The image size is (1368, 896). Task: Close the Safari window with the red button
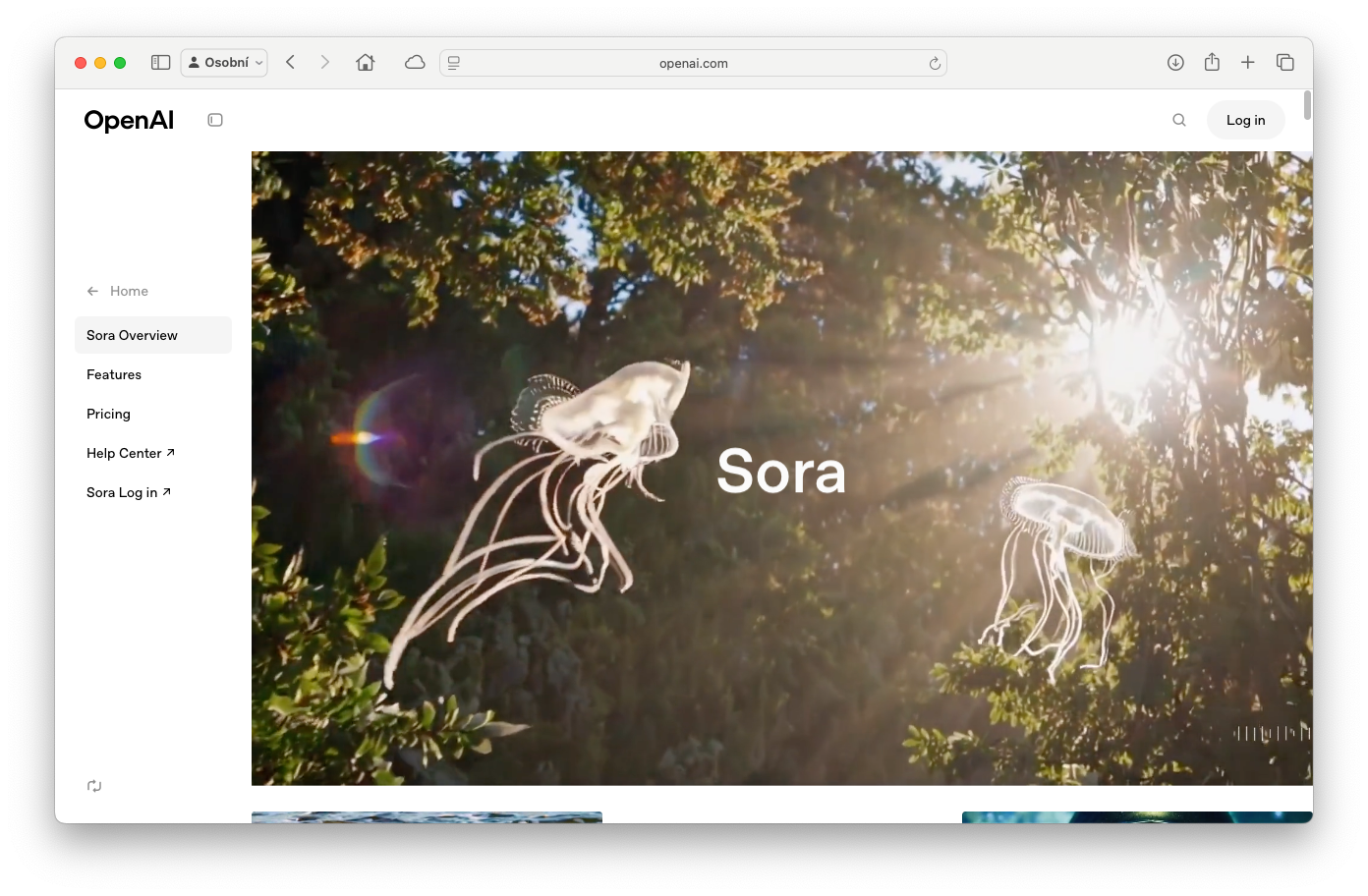coord(81,63)
